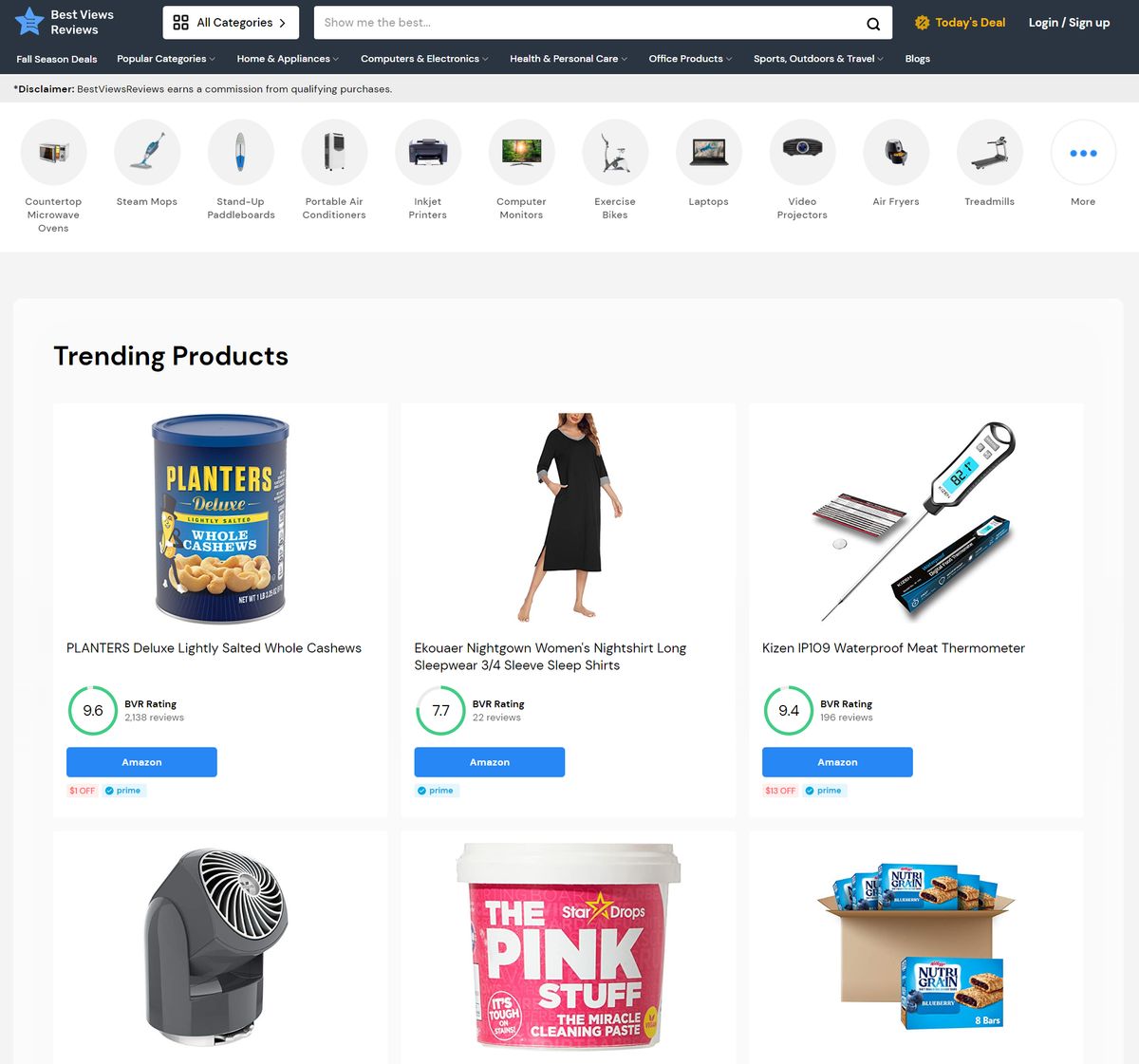Viewport: 1139px width, 1064px height.
Task: Expand the Home & Appliances menu
Action: 288,59
